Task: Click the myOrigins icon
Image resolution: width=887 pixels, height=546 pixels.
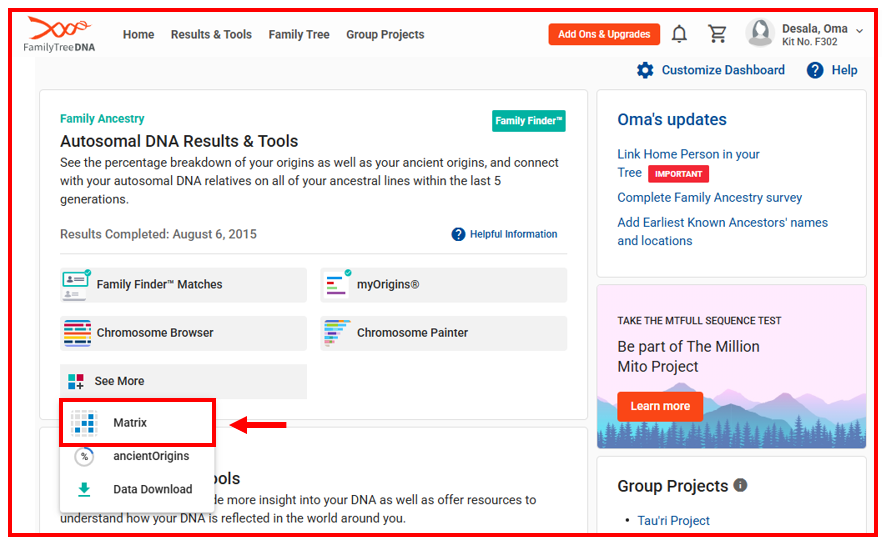Action: coord(338,284)
